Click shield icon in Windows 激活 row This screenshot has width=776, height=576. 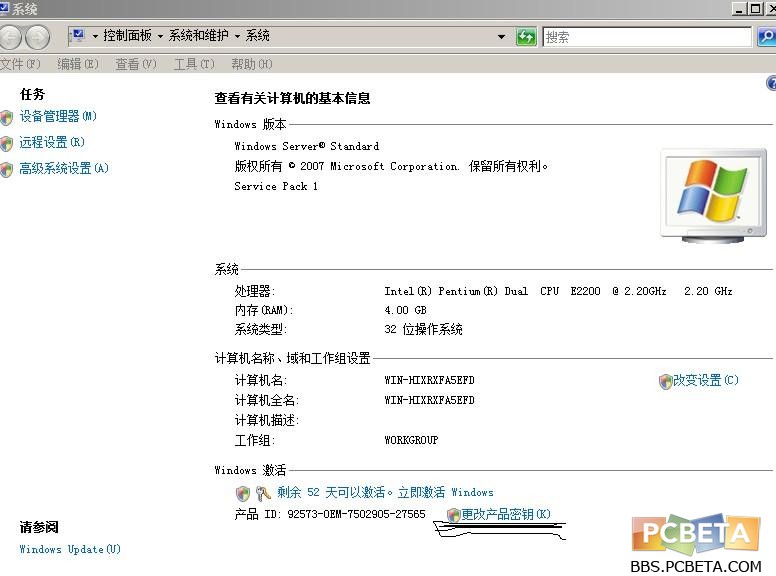[242, 493]
